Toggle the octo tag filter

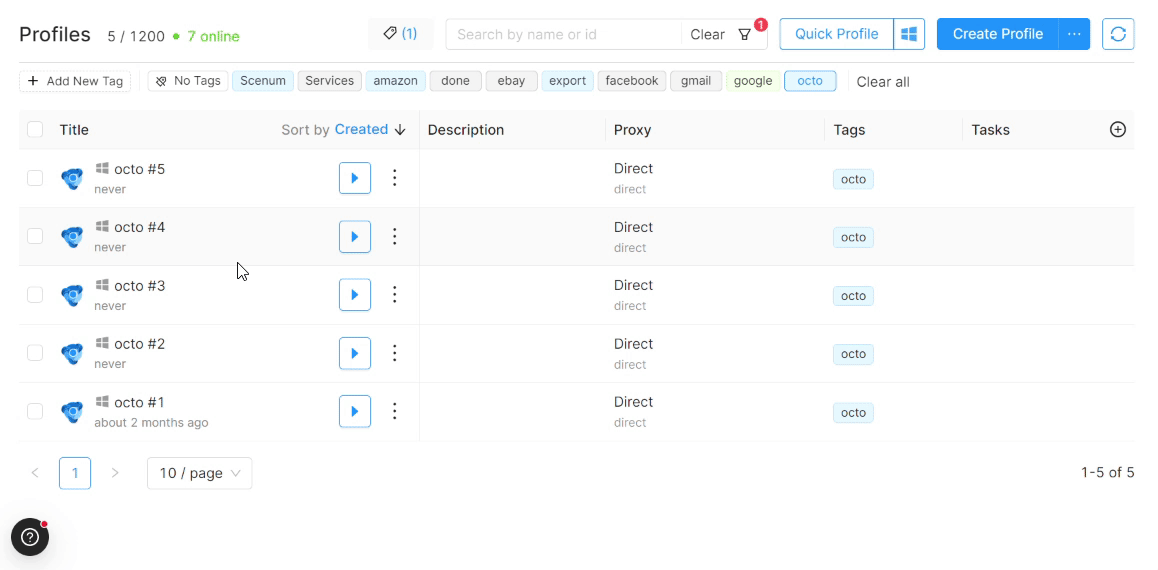(810, 81)
